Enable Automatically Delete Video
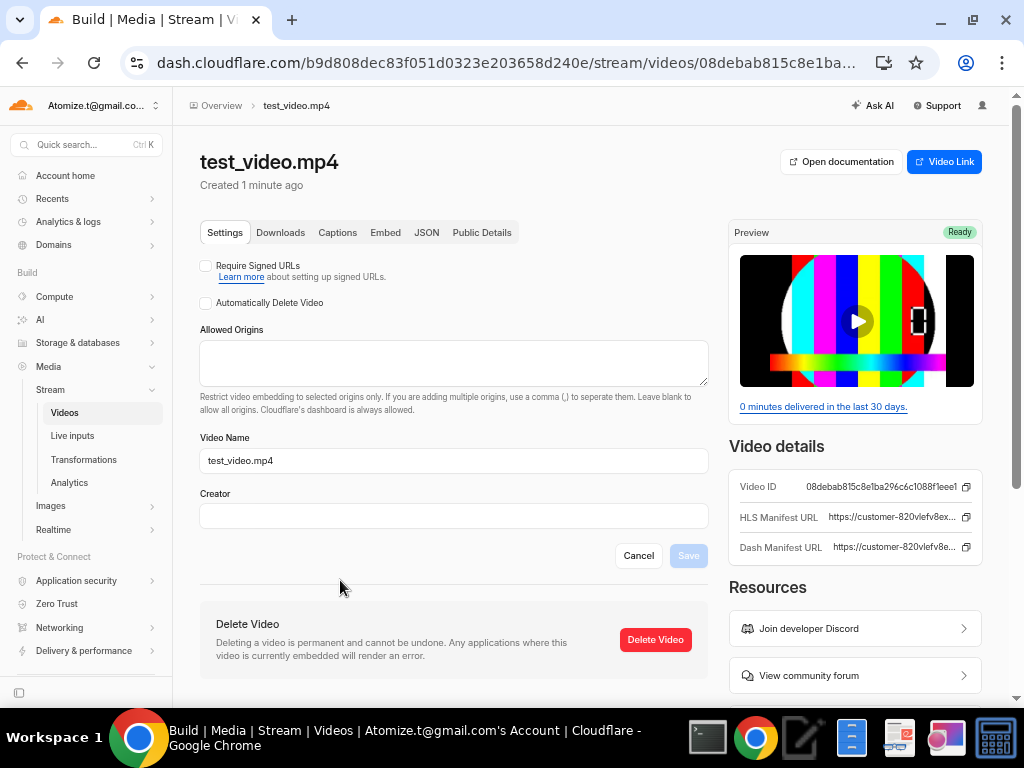Viewport: 1024px width, 768px height. click(205, 302)
